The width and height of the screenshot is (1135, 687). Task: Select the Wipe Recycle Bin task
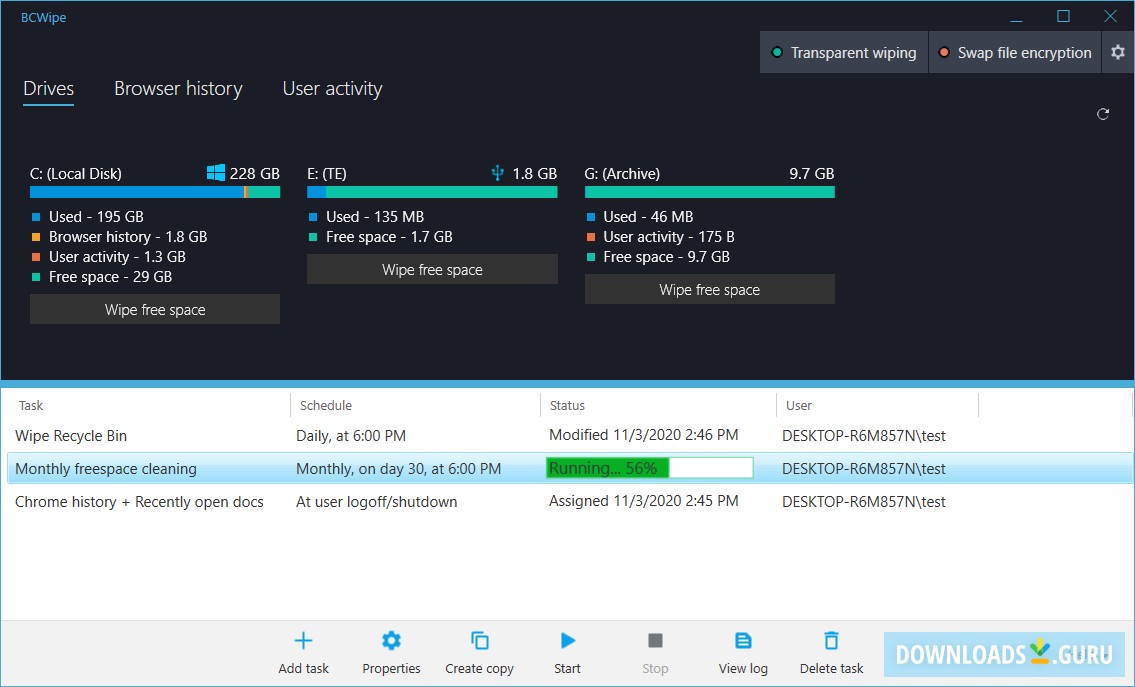coord(71,436)
